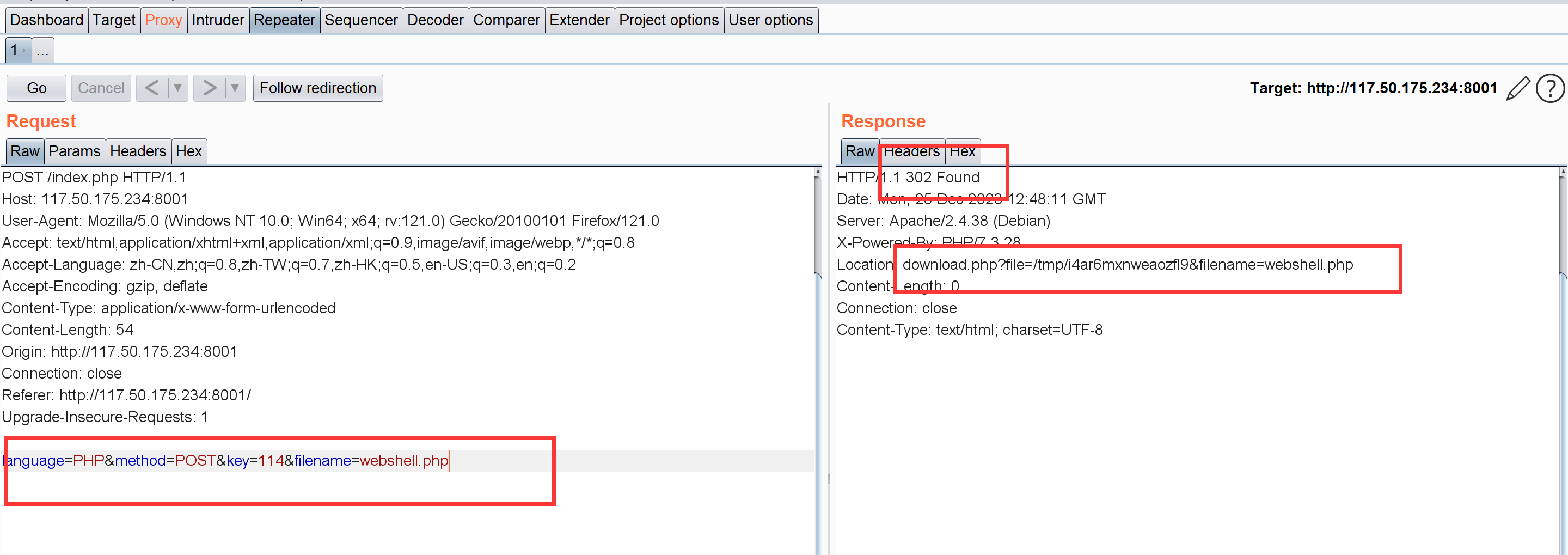This screenshot has width=1568, height=555.
Task: Open the Proxy tab
Action: point(163,20)
